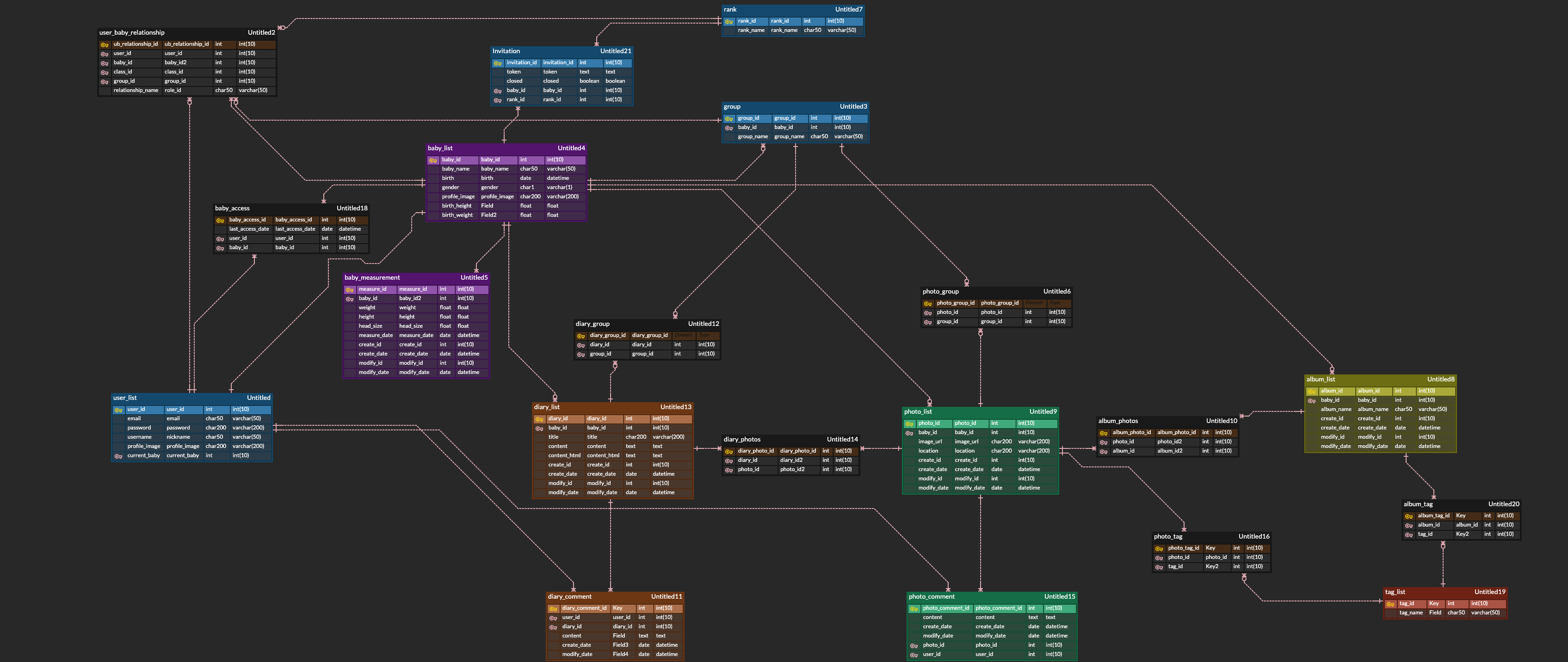This screenshot has height=662, width=1568.
Task: Click the baby_list table title
Action: 440,148
